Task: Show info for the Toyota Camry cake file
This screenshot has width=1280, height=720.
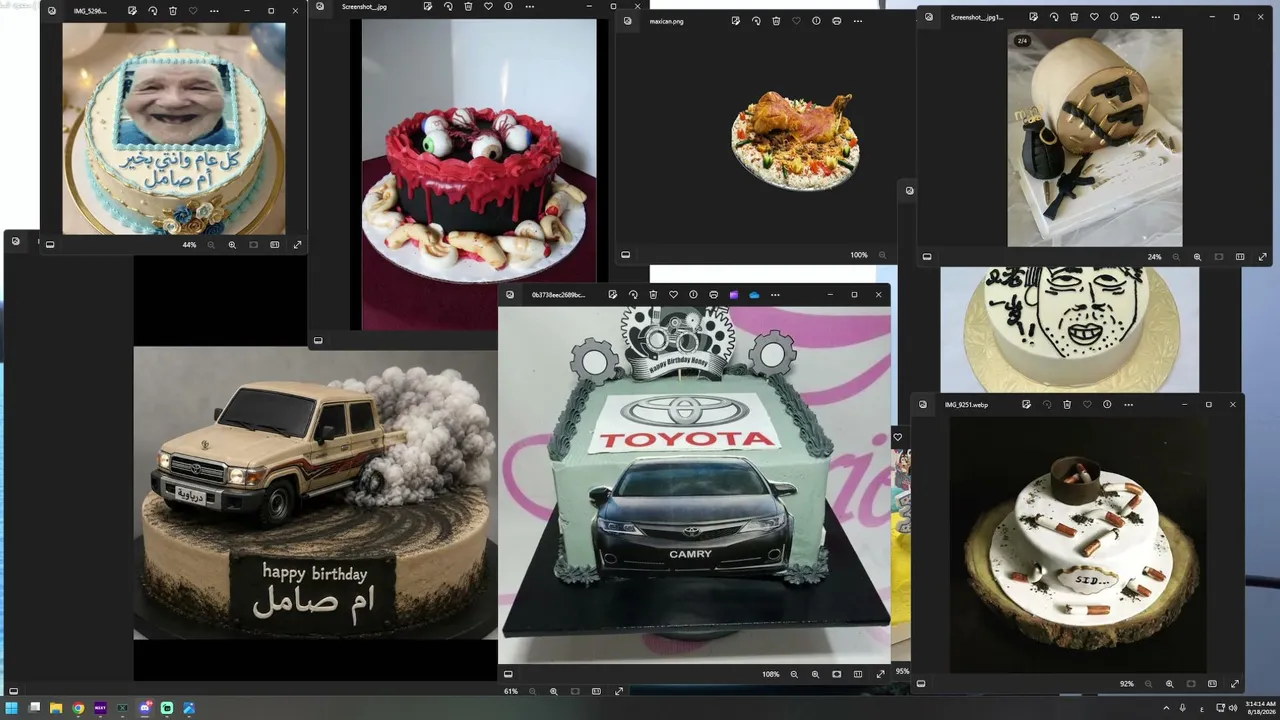Action: click(x=693, y=295)
